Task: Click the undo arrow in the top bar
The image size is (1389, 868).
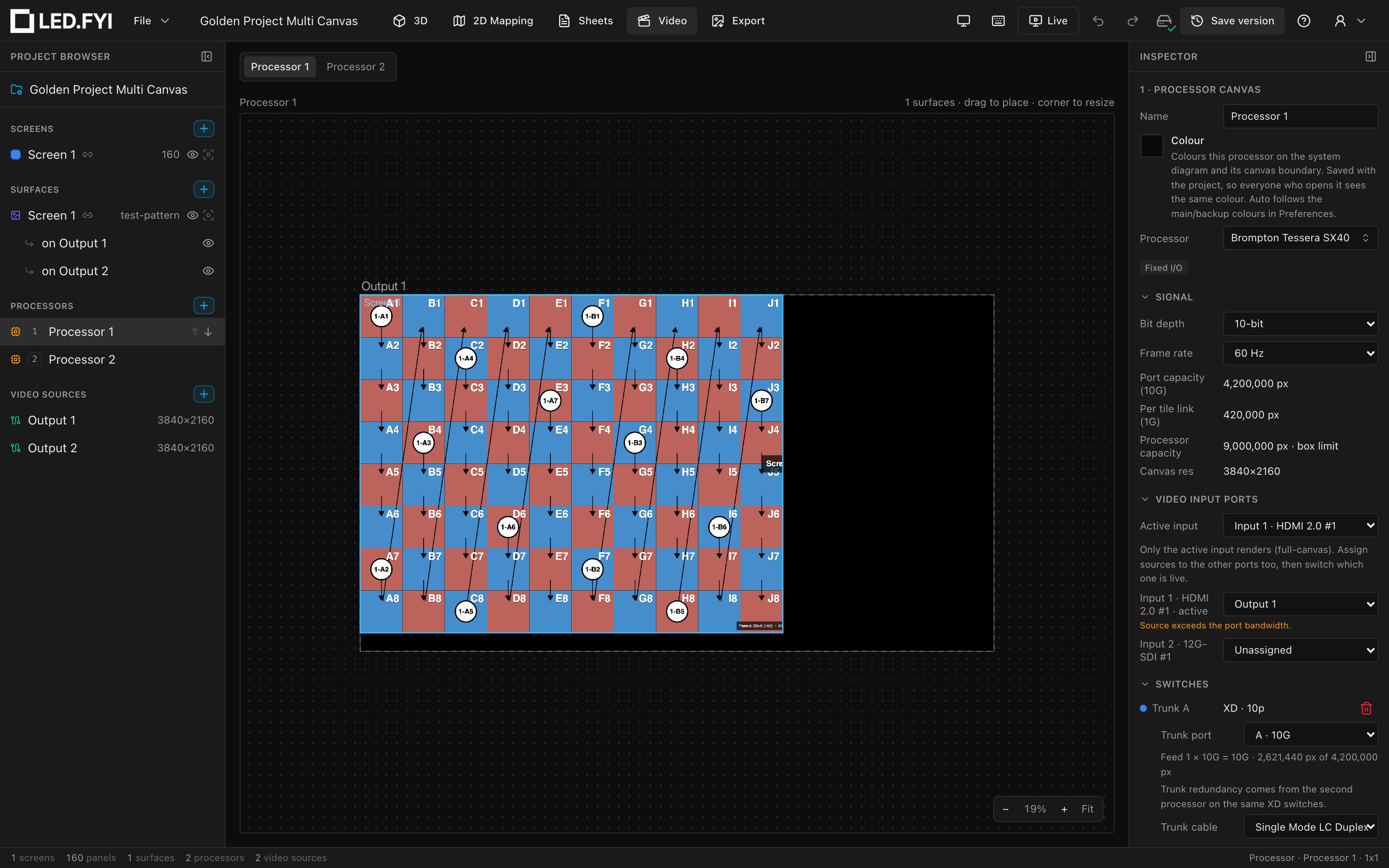Action: 1098,21
